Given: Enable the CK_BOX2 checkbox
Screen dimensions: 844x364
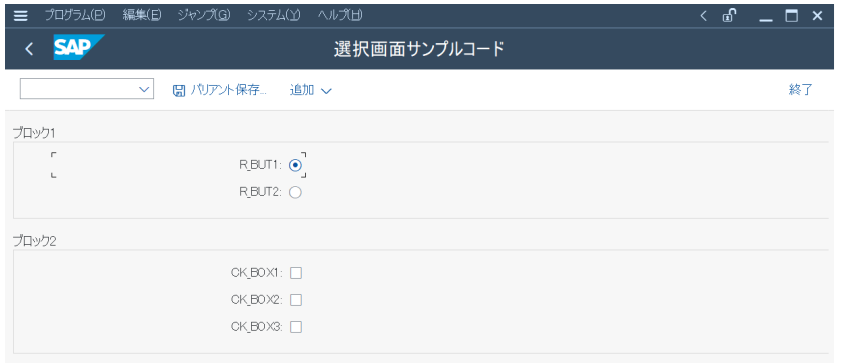Looking at the screenshot, I should (x=296, y=300).
